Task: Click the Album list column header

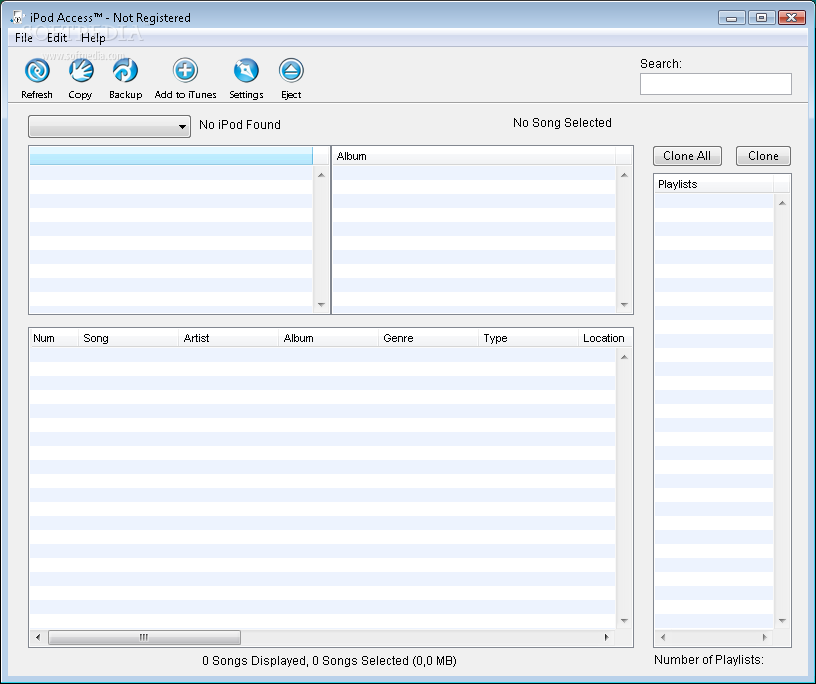Action: (x=473, y=156)
